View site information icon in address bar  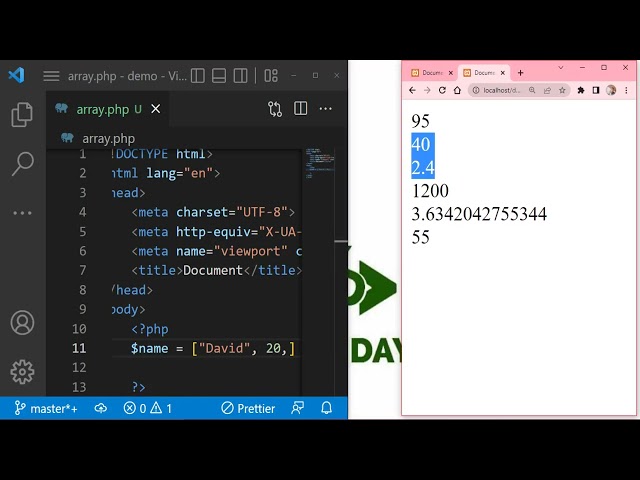point(476,90)
